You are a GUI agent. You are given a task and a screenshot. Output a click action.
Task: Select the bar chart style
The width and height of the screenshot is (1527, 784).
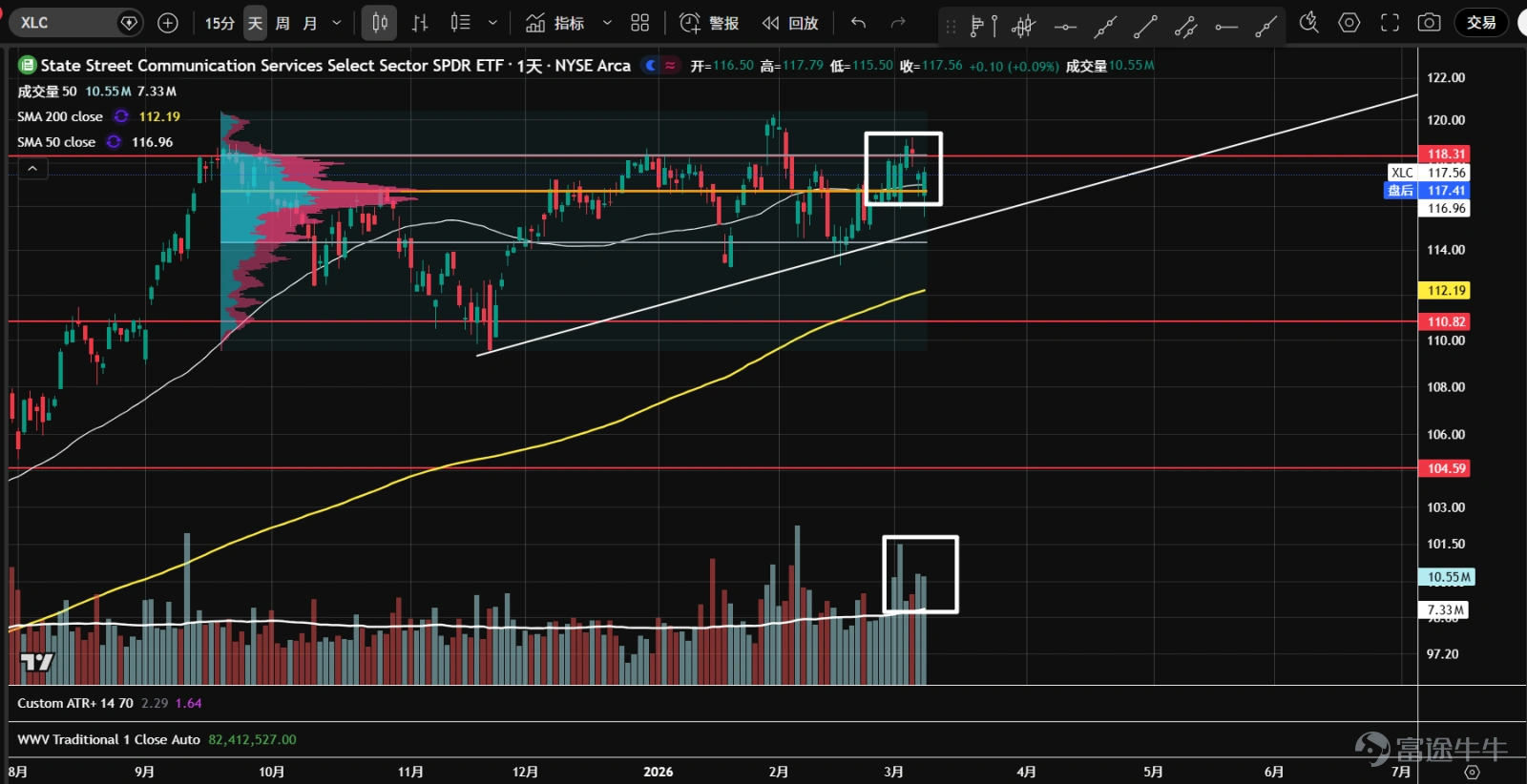(x=420, y=23)
